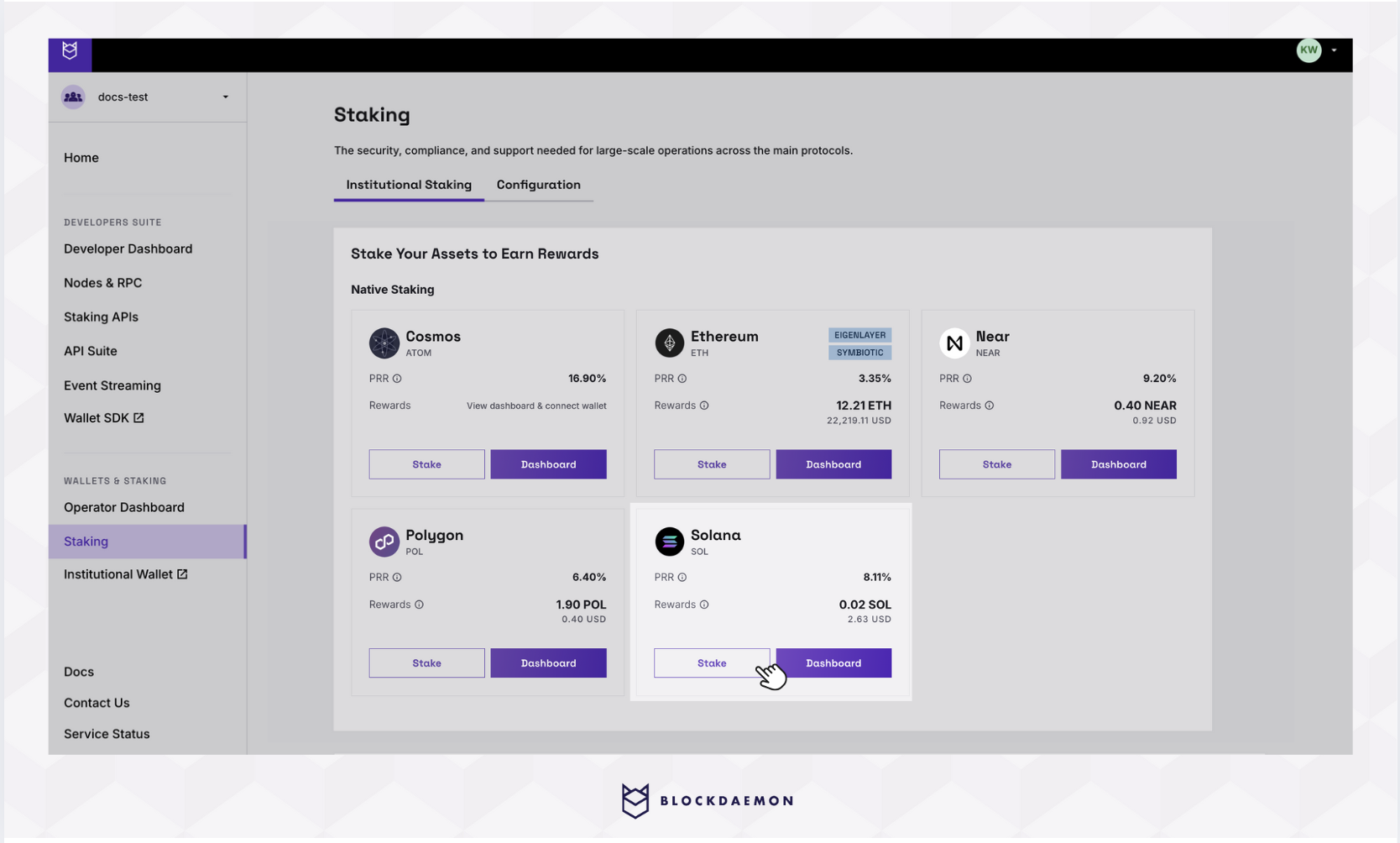Open API Suite in sidebar
The height and width of the screenshot is (843, 1400).
click(91, 351)
